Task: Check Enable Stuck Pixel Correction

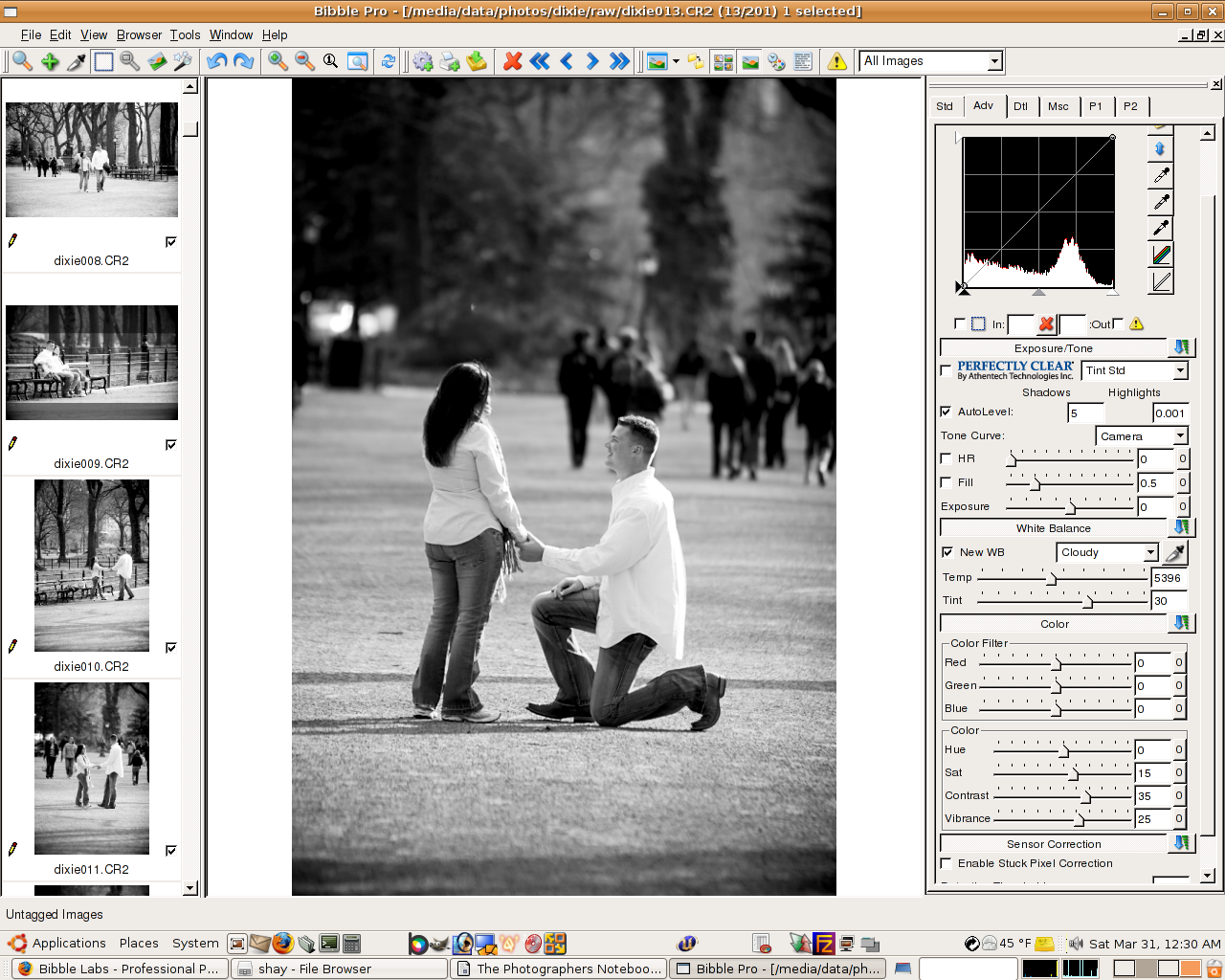Action: click(x=947, y=863)
